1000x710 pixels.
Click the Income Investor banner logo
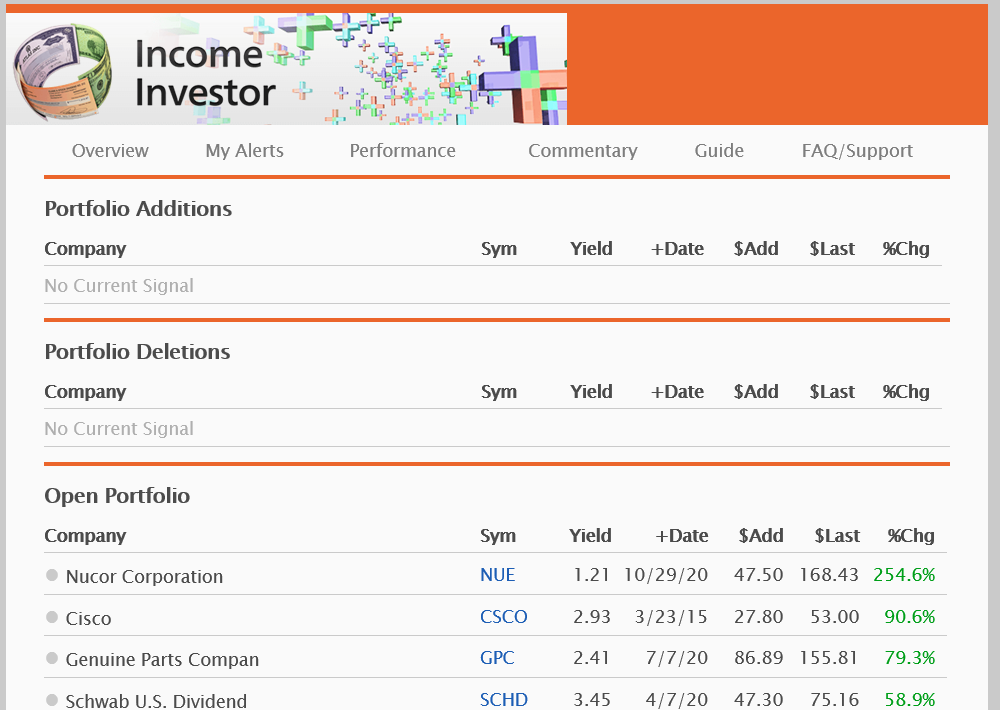(286, 69)
